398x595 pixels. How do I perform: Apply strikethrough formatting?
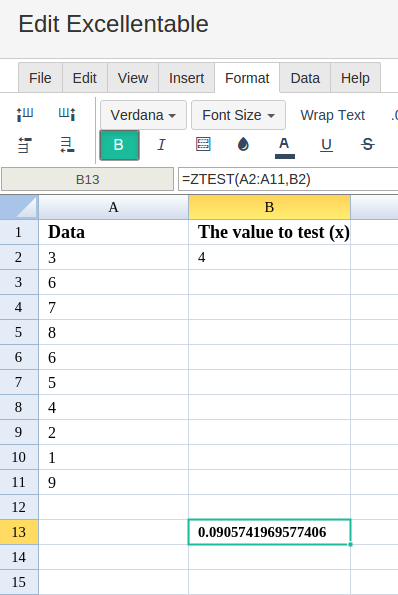pyautogui.click(x=367, y=145)
